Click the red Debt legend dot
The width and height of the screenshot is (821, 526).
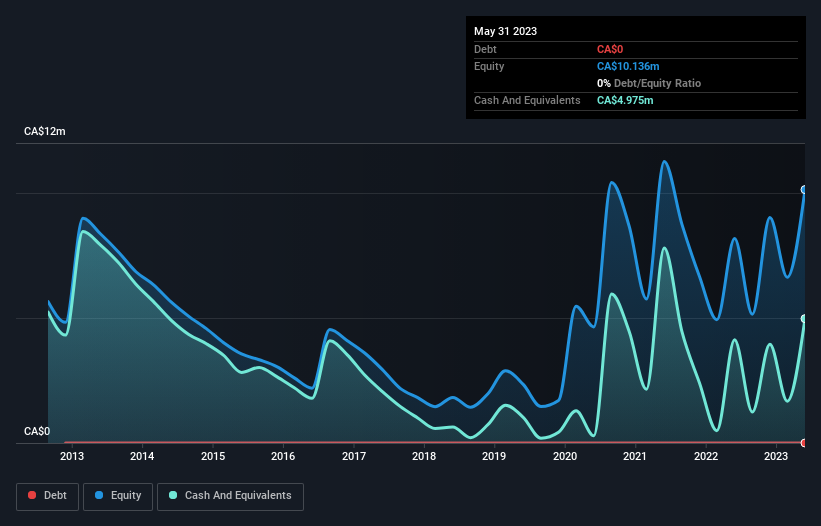(32, 495)
